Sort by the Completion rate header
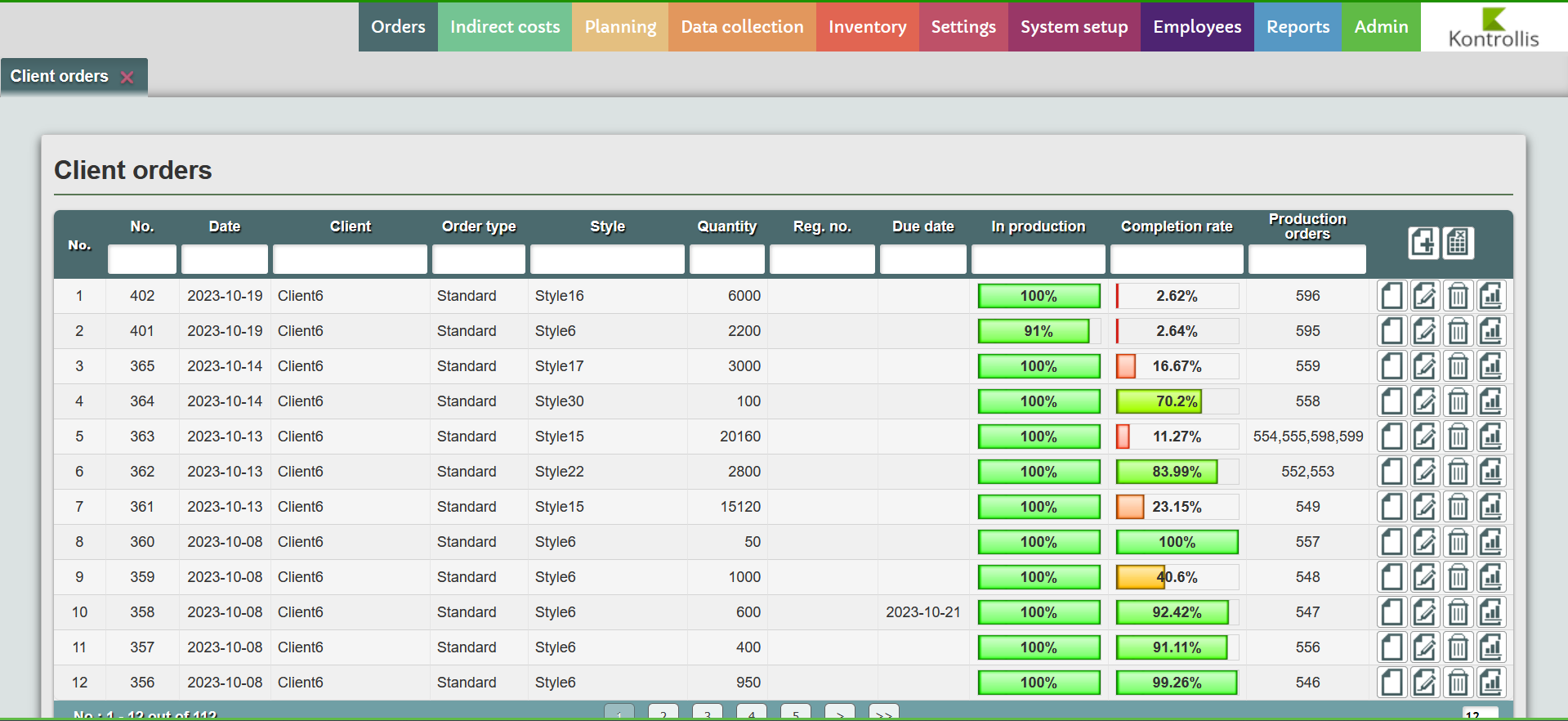The width and height of the screenshot is (1568, 721). [1177, 226]
